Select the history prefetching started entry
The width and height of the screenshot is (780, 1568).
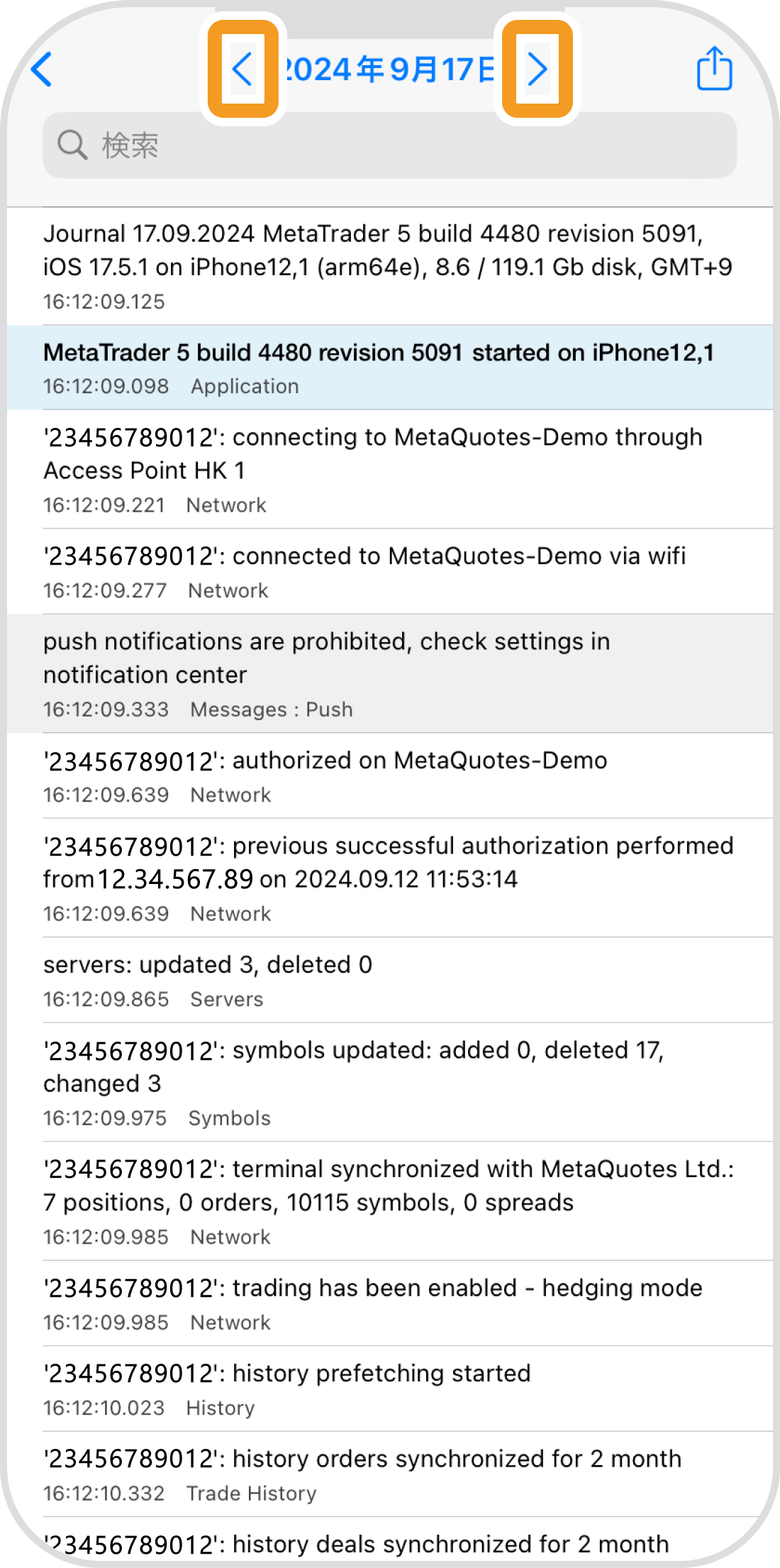(390, 1388)
